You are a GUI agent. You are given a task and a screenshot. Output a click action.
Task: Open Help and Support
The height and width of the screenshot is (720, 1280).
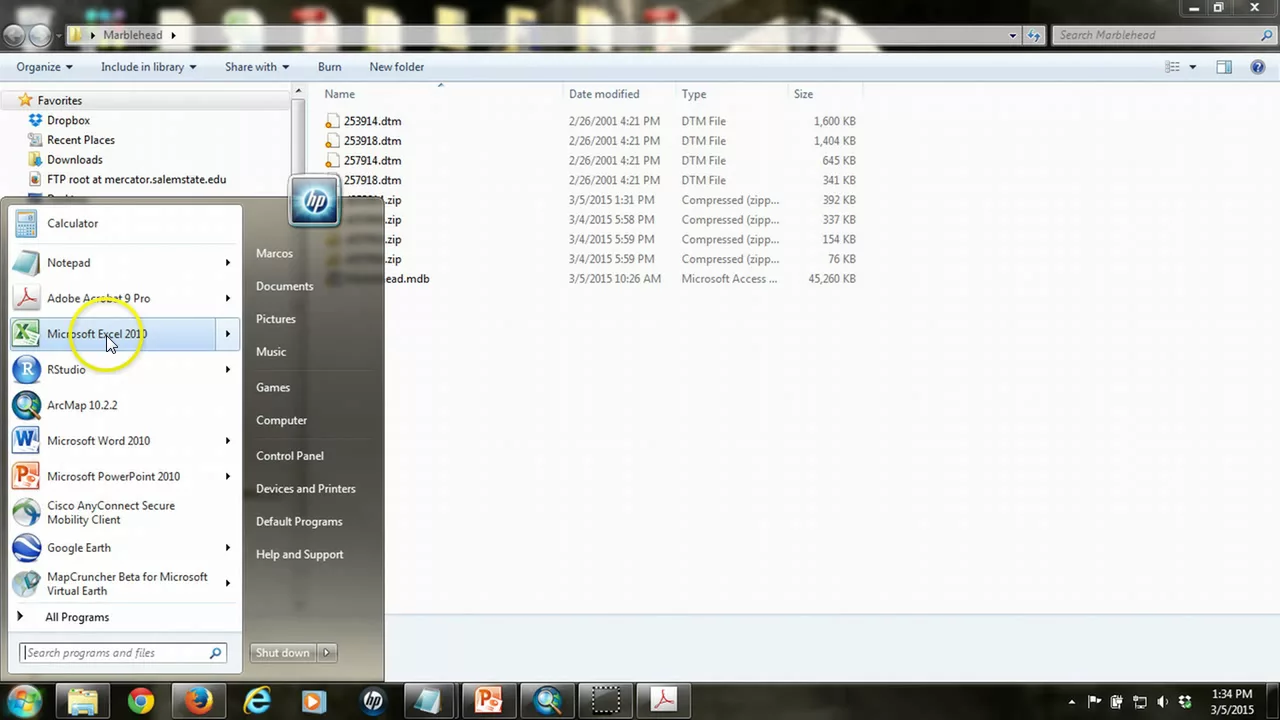(x=300, y=555)
